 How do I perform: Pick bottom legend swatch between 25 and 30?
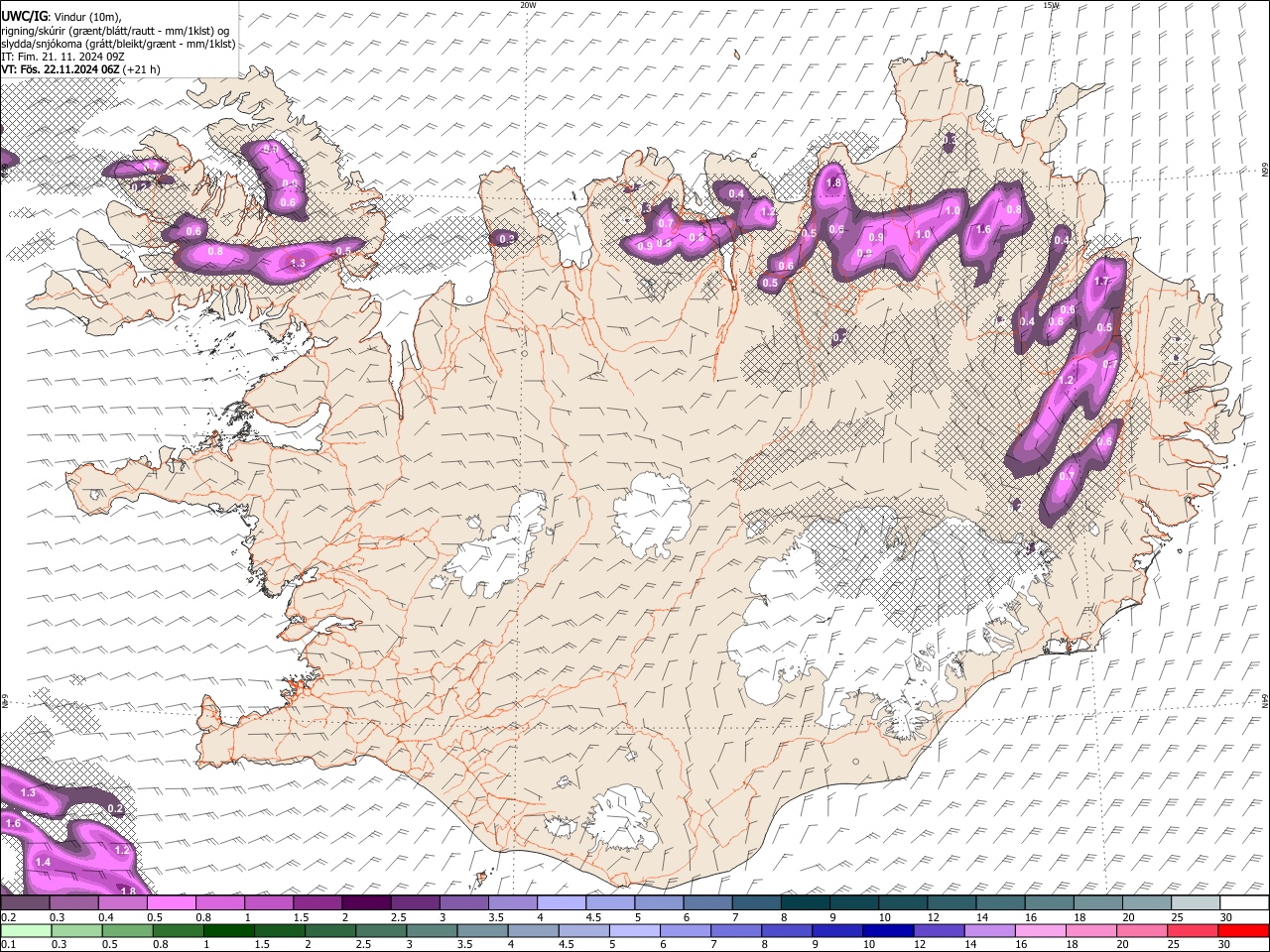[1192, 930]
